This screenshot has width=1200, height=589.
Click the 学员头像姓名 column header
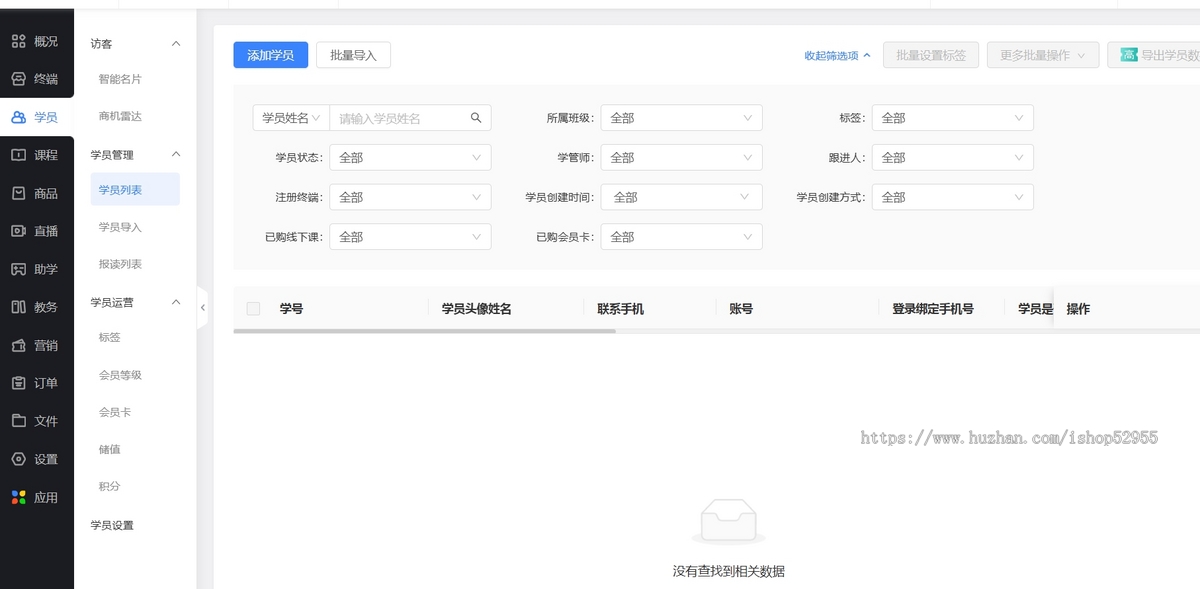coord(477,309)
